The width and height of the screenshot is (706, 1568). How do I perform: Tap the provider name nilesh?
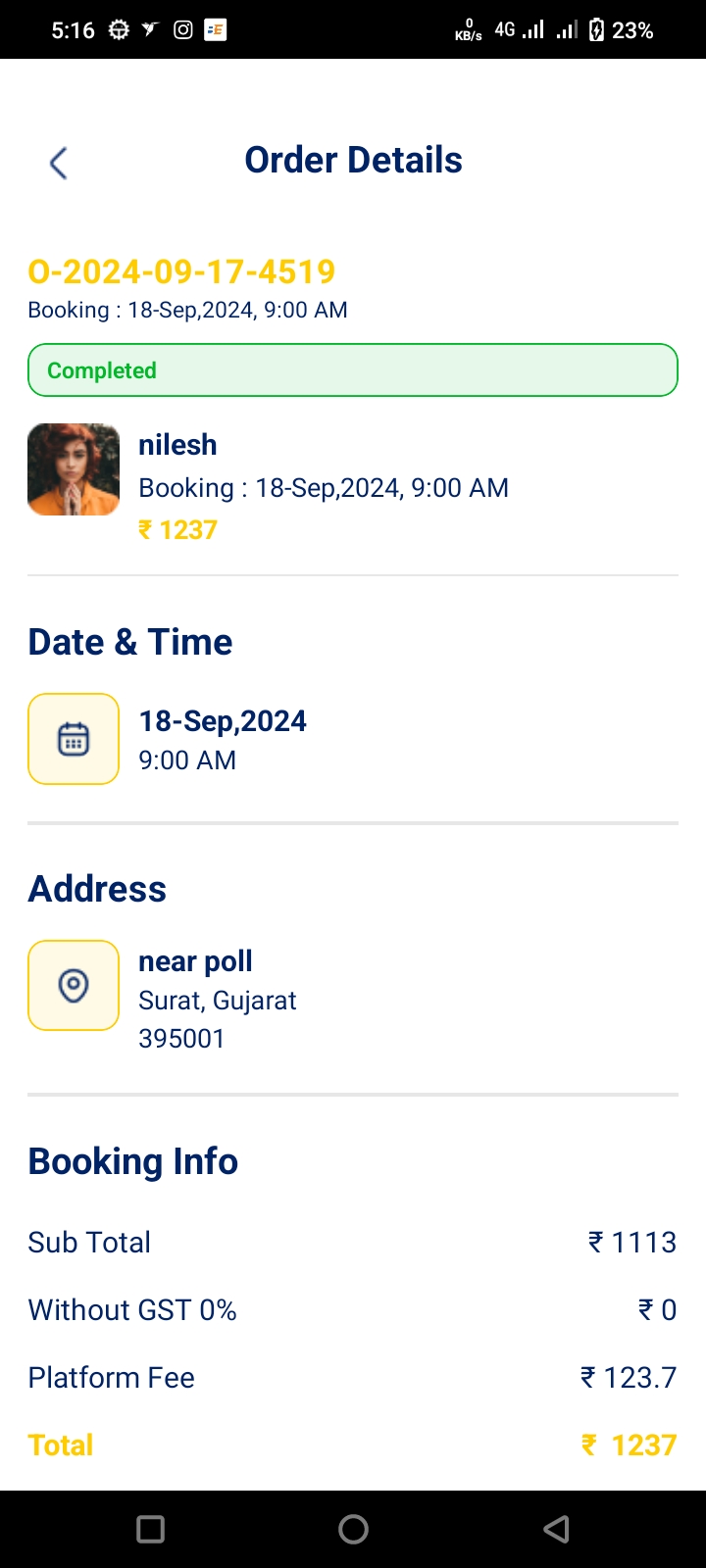[177, 445]
